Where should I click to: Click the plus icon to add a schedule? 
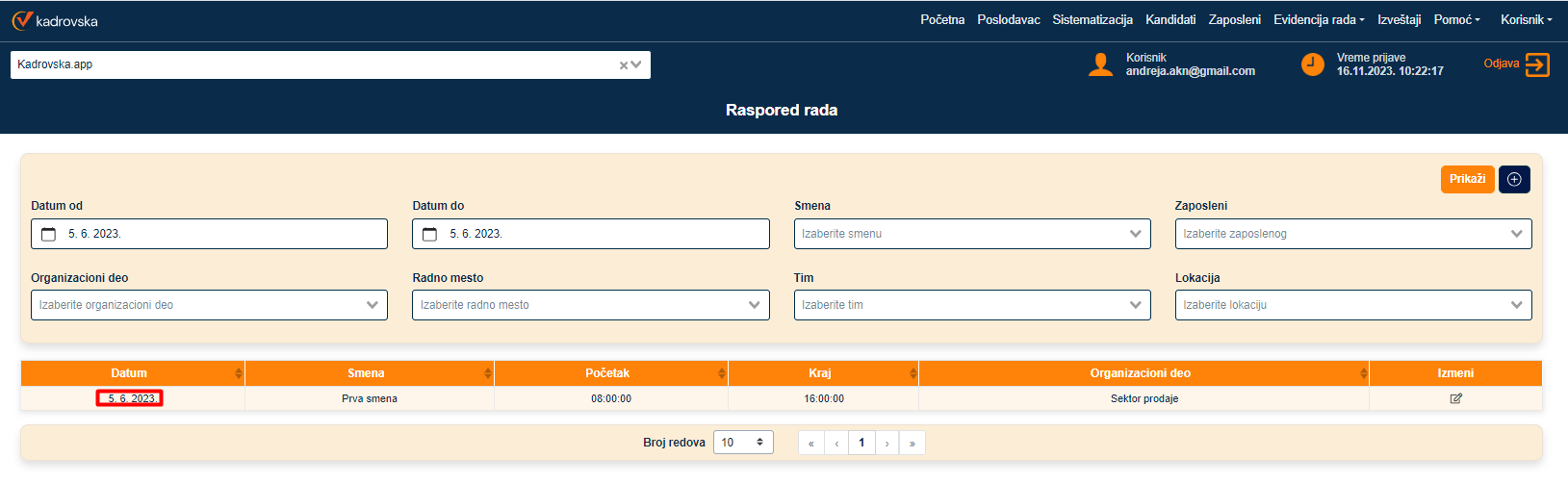tap(1514, 179)
